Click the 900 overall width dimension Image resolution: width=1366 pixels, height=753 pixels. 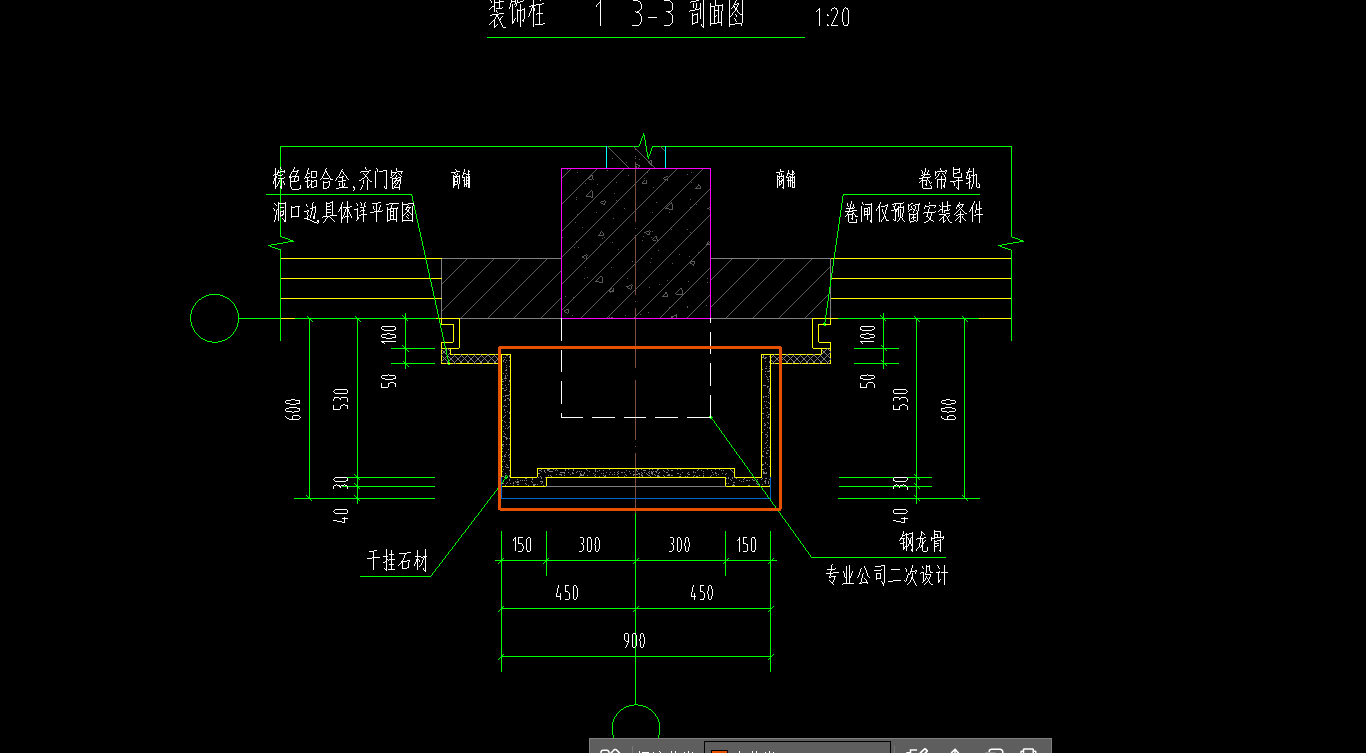(x=634, y=641)
